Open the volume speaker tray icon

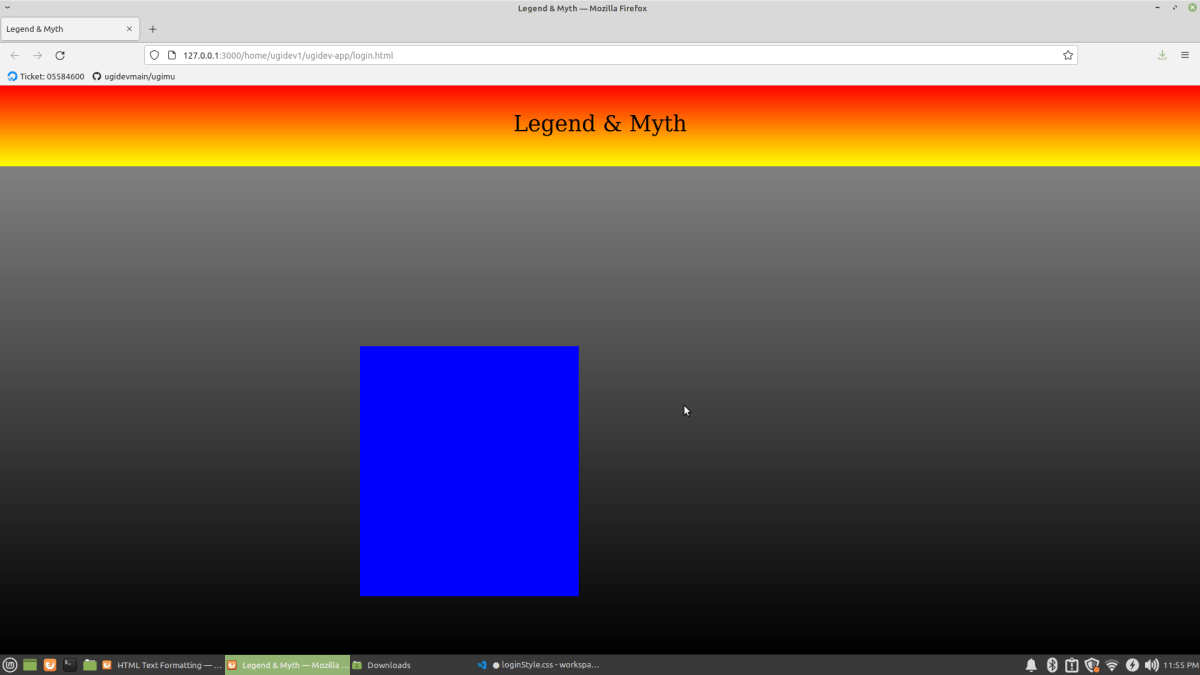[x=1152, y=665]
